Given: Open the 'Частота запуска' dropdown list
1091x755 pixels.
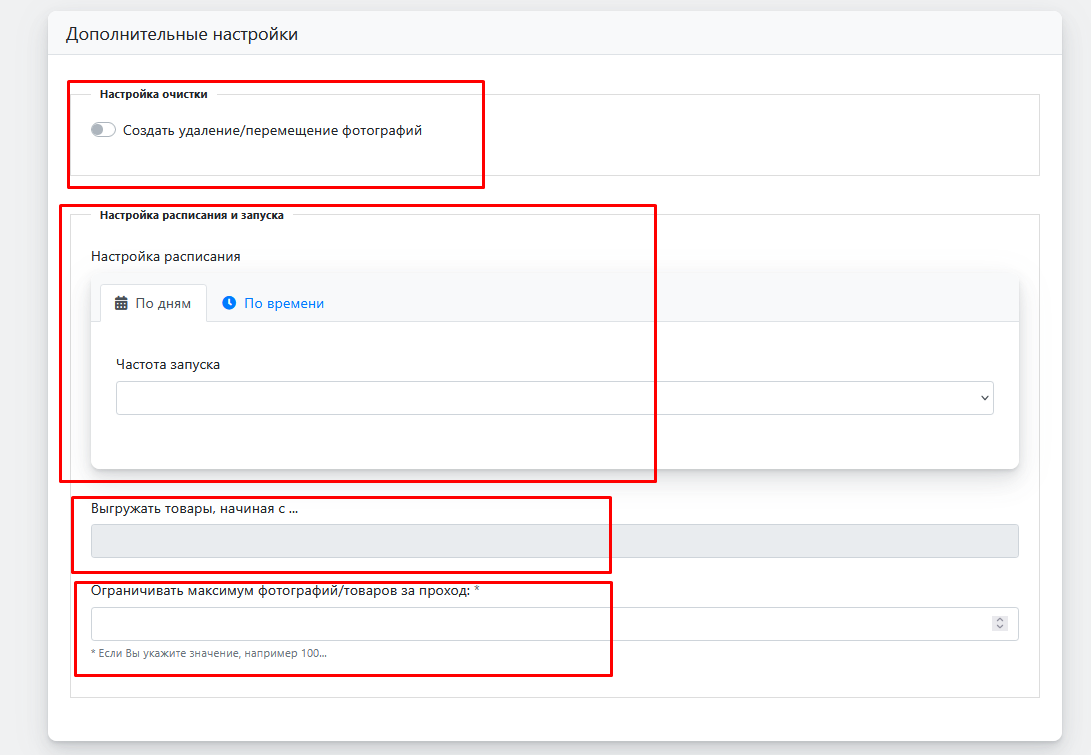Looking at the screenshot, I should [x=540, y=398].
